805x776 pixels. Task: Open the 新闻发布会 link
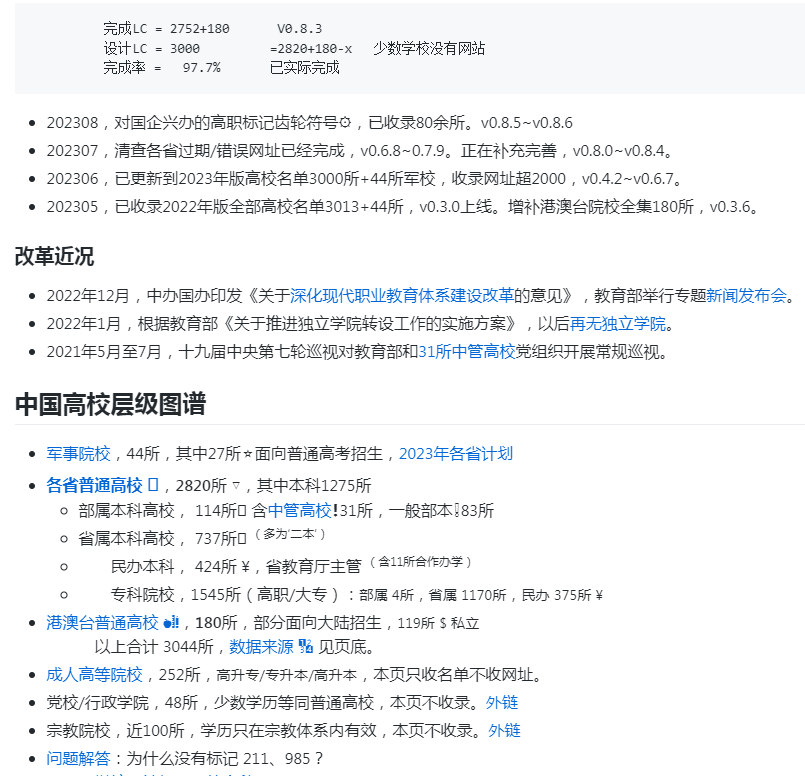tap(746, 295)
